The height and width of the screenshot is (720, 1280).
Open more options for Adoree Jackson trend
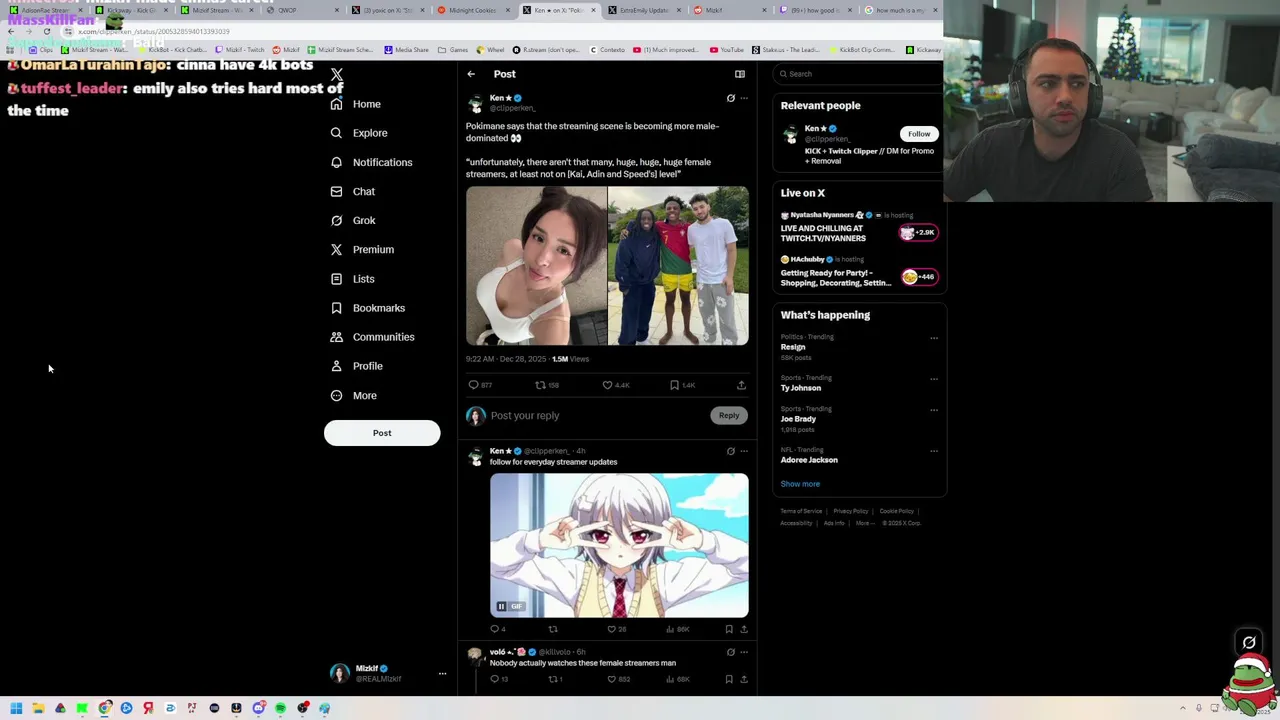tap(934, 451)
